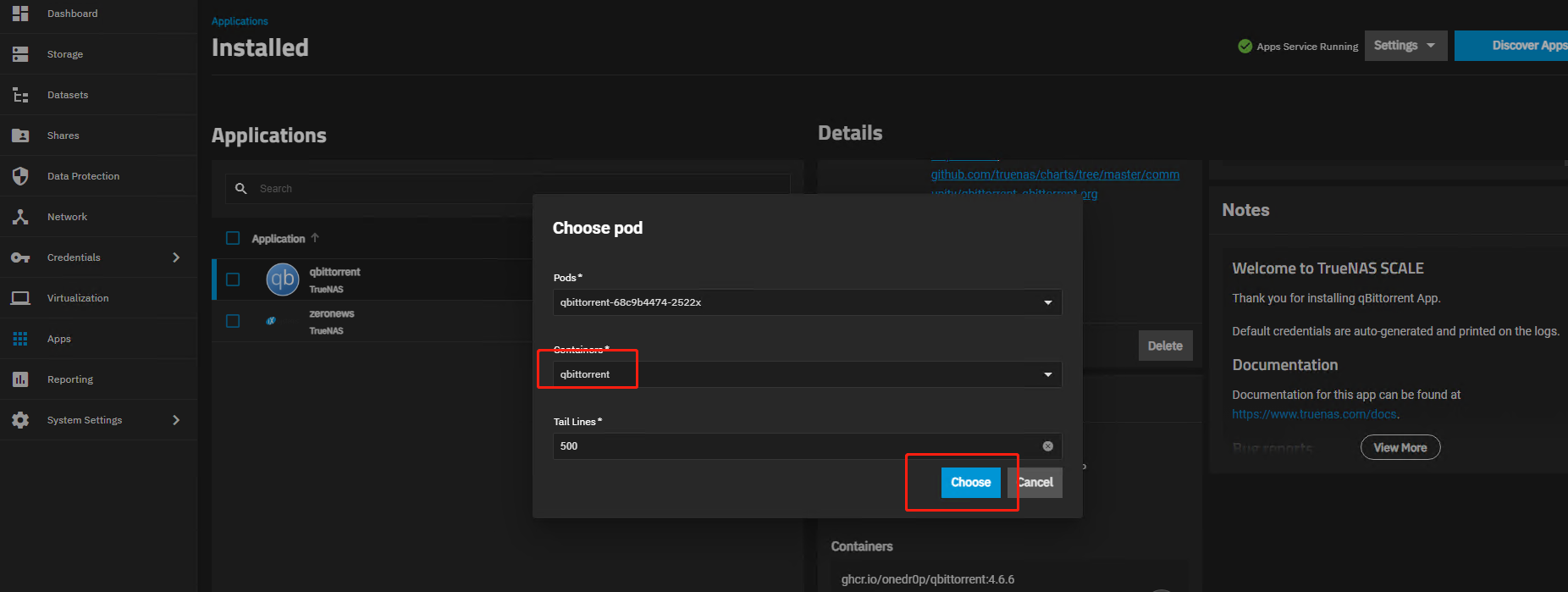Viewport: 1568px width, 592px height.
Task: Click the zeronews app logo
Action: 271,321
